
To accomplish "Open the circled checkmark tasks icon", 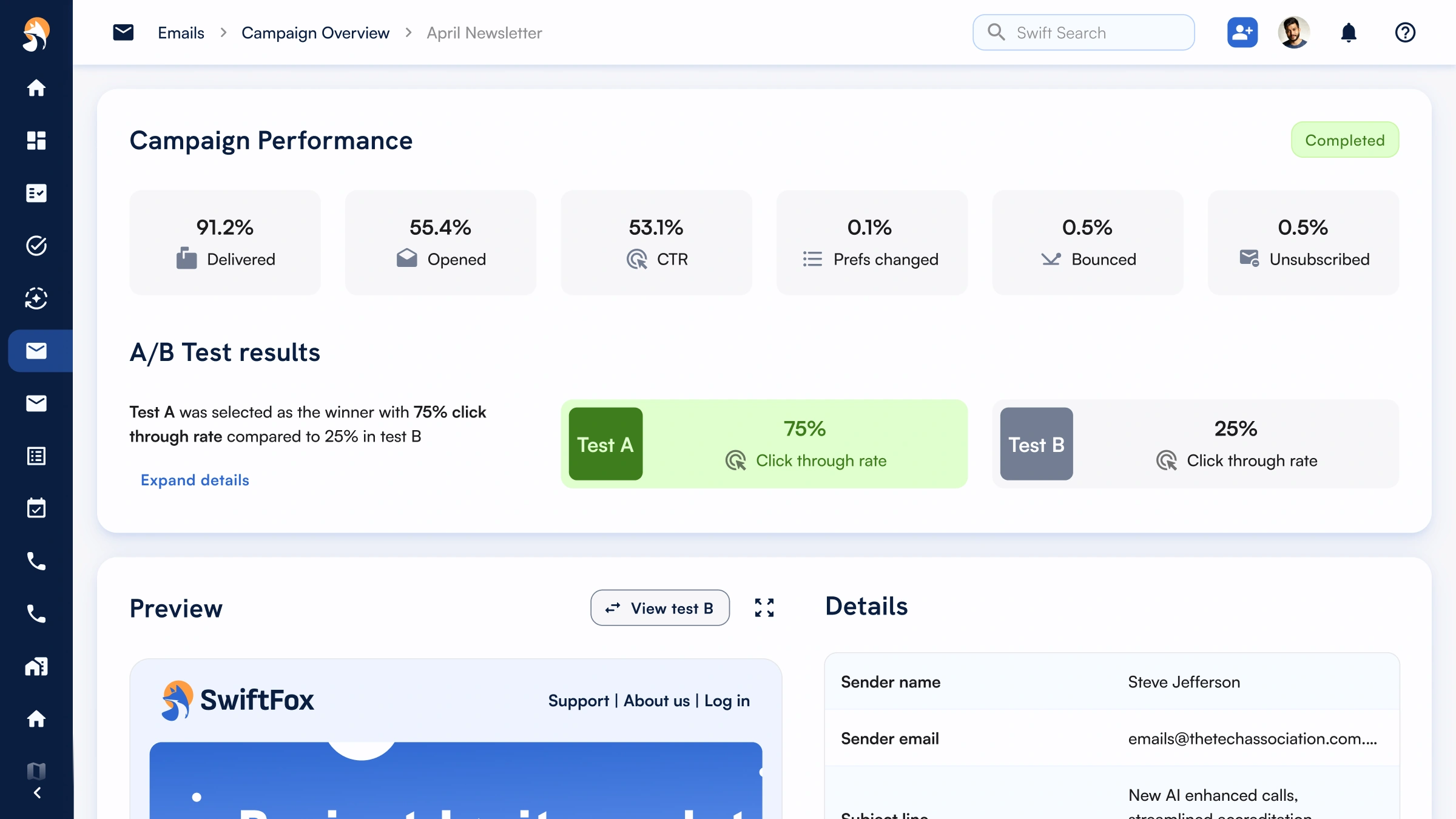I will point(36,246).
